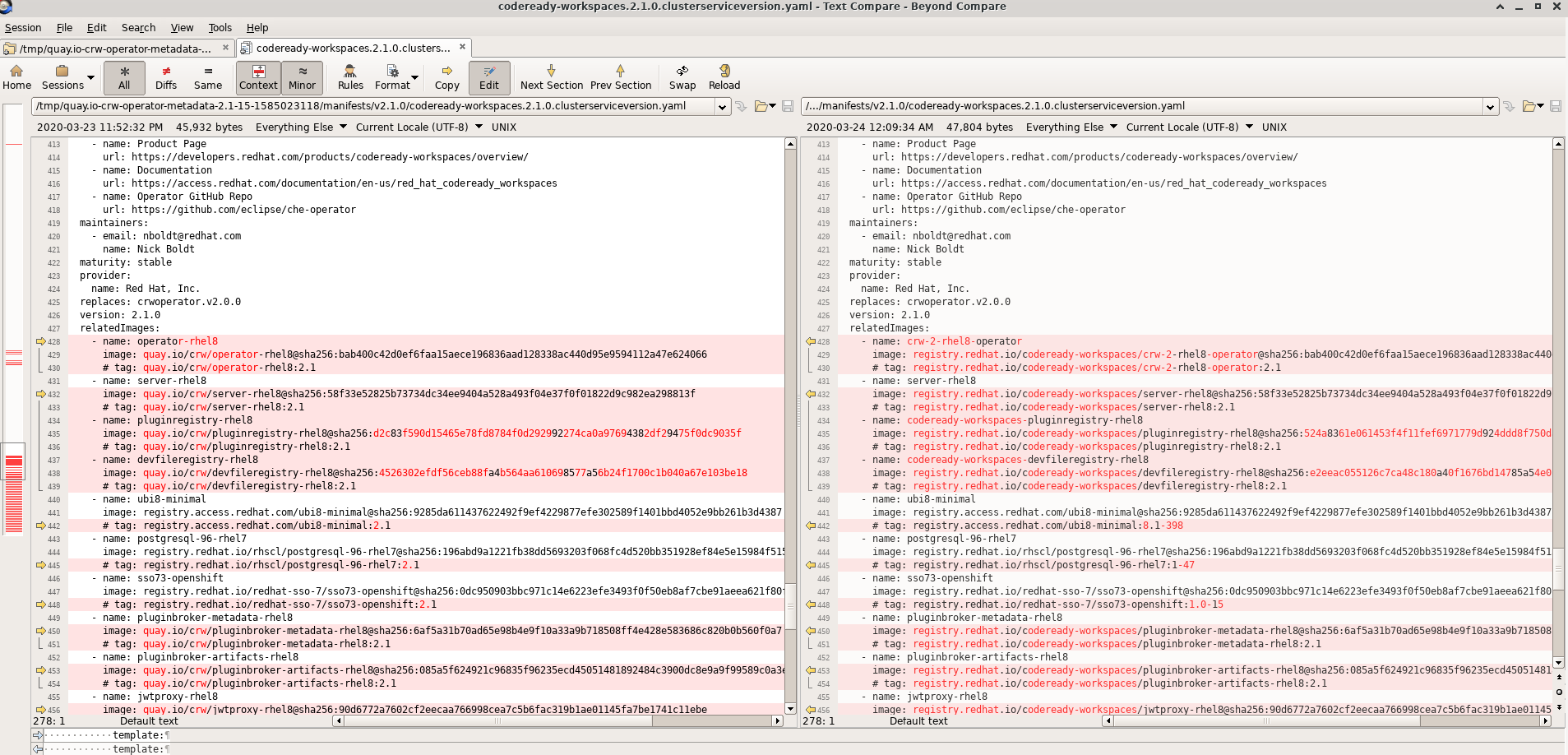Click the Format toolbar button
Screen dimensions: 1568x755
tap(392, 77)
